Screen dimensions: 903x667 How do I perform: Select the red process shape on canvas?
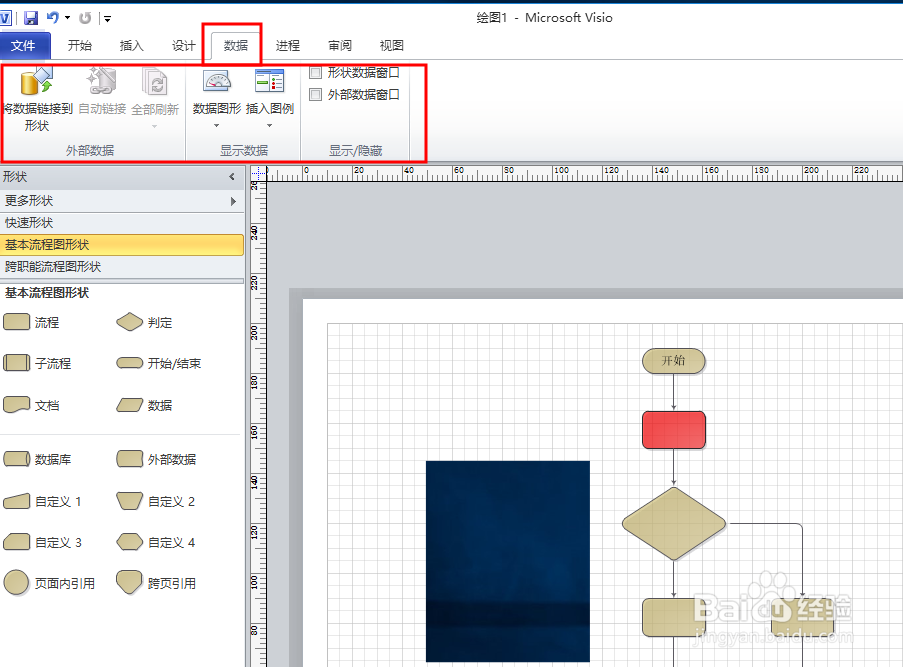click(673, 430)
